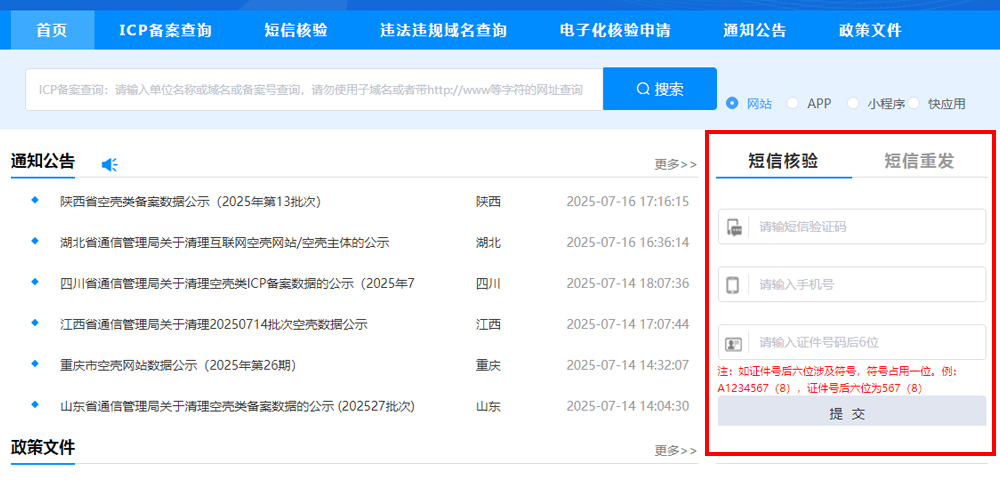Choose the 小程序 radio option
1000x480 pixels.
pos(853,103)
